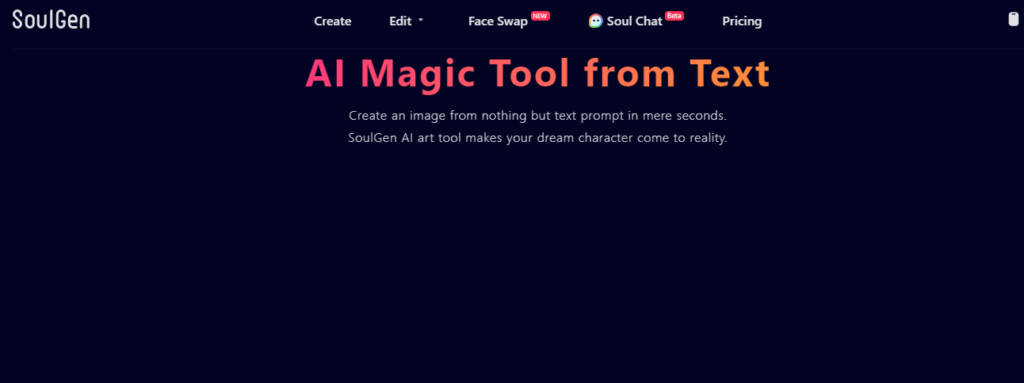The image size is (1024, 383).
Task: Click 'Create an image from nothing' text line
Action: click(537, 116)
